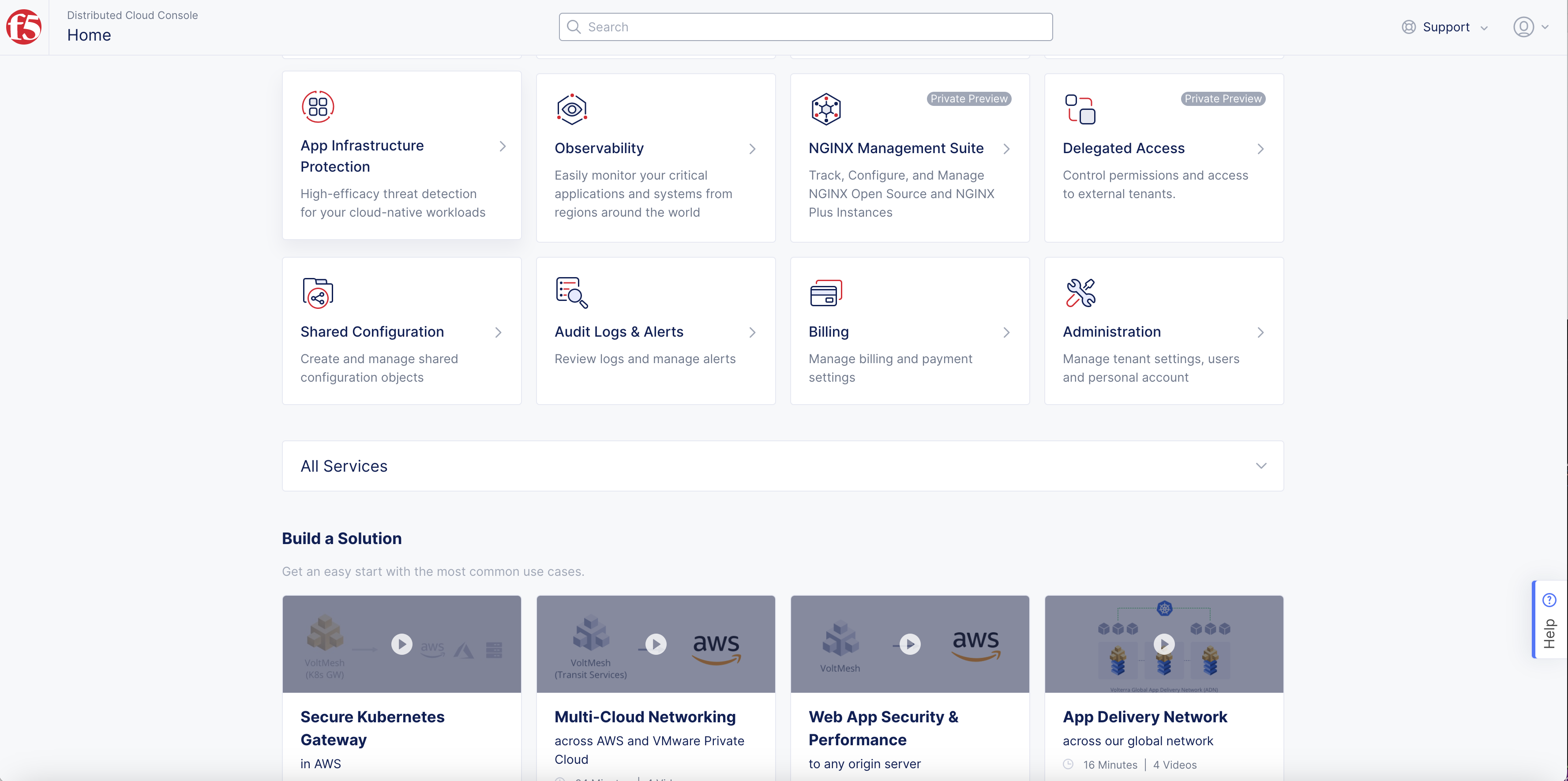Click the App Infrastructure Protection icon
1568x781 pixels.
pos(318,107)
